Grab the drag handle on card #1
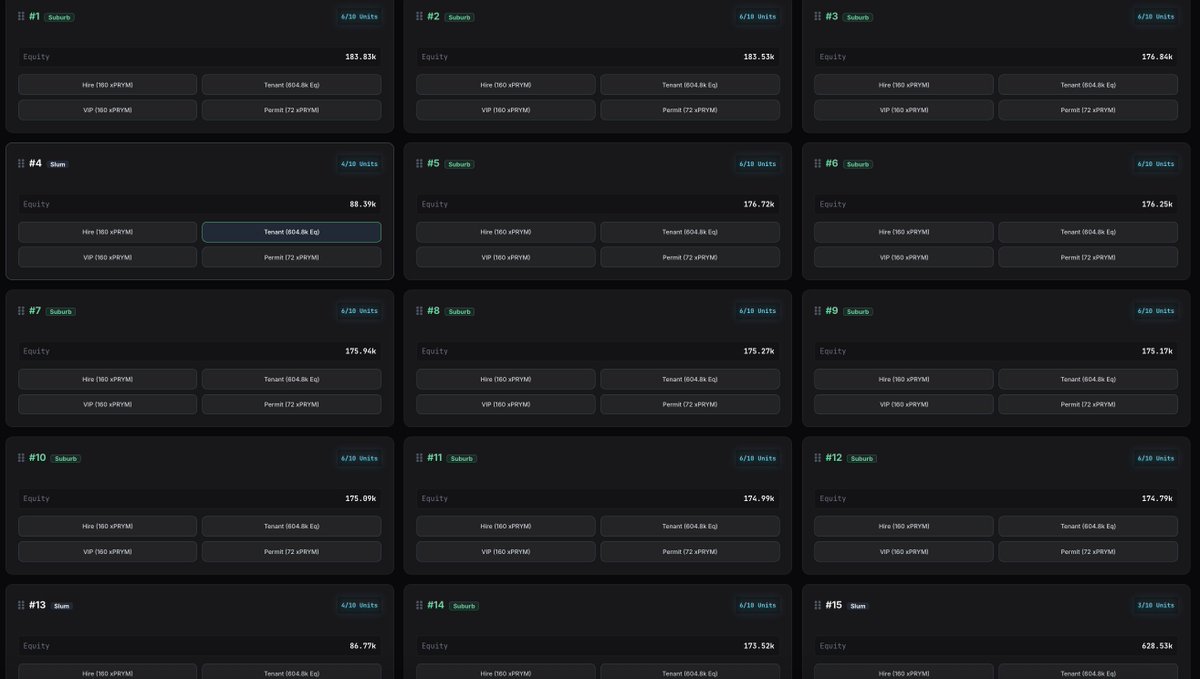Image resolution: width=1200 pixels, height=679 pixels. (x=21, y=16)
